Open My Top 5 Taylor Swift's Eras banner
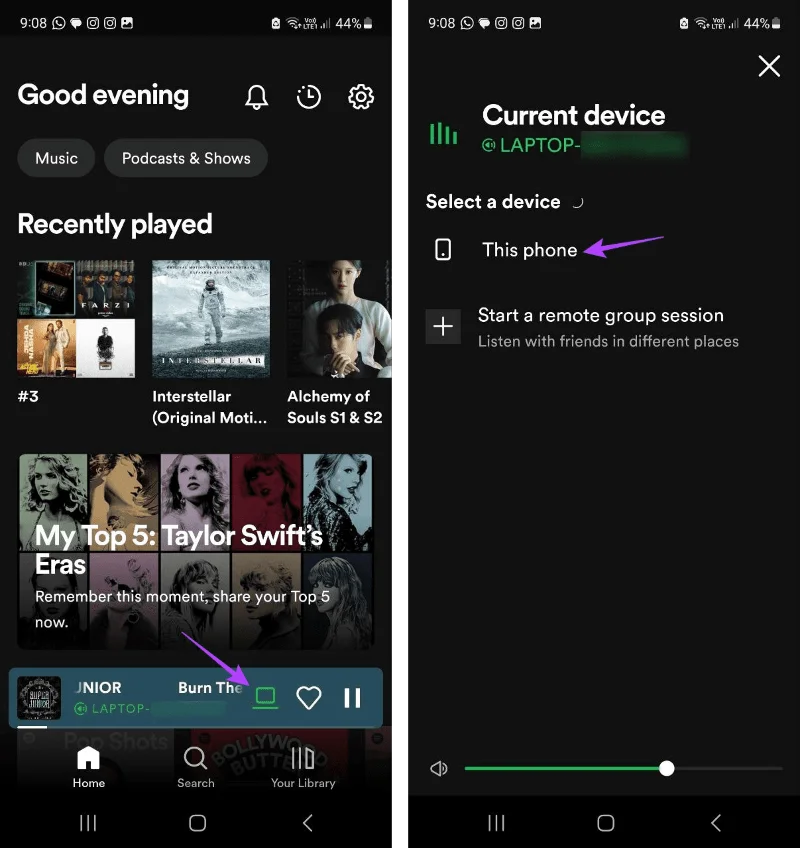The height and width of the screenshot is (848, 800). click(196, 551)
